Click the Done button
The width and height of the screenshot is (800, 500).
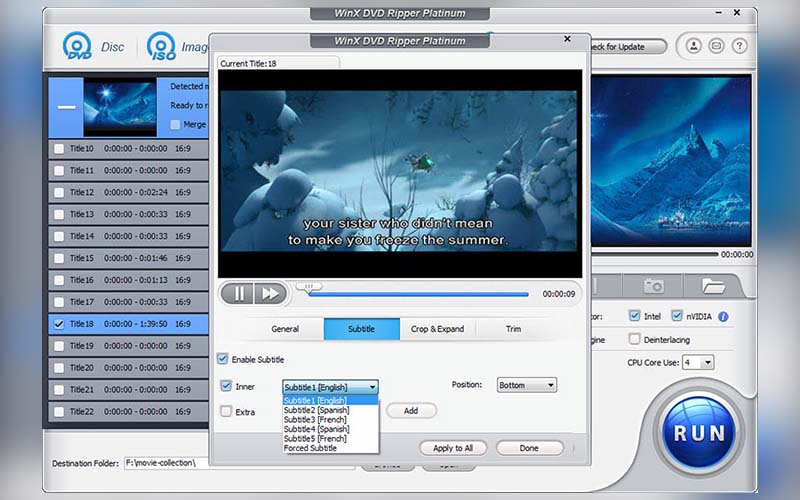tap(530, 448)
